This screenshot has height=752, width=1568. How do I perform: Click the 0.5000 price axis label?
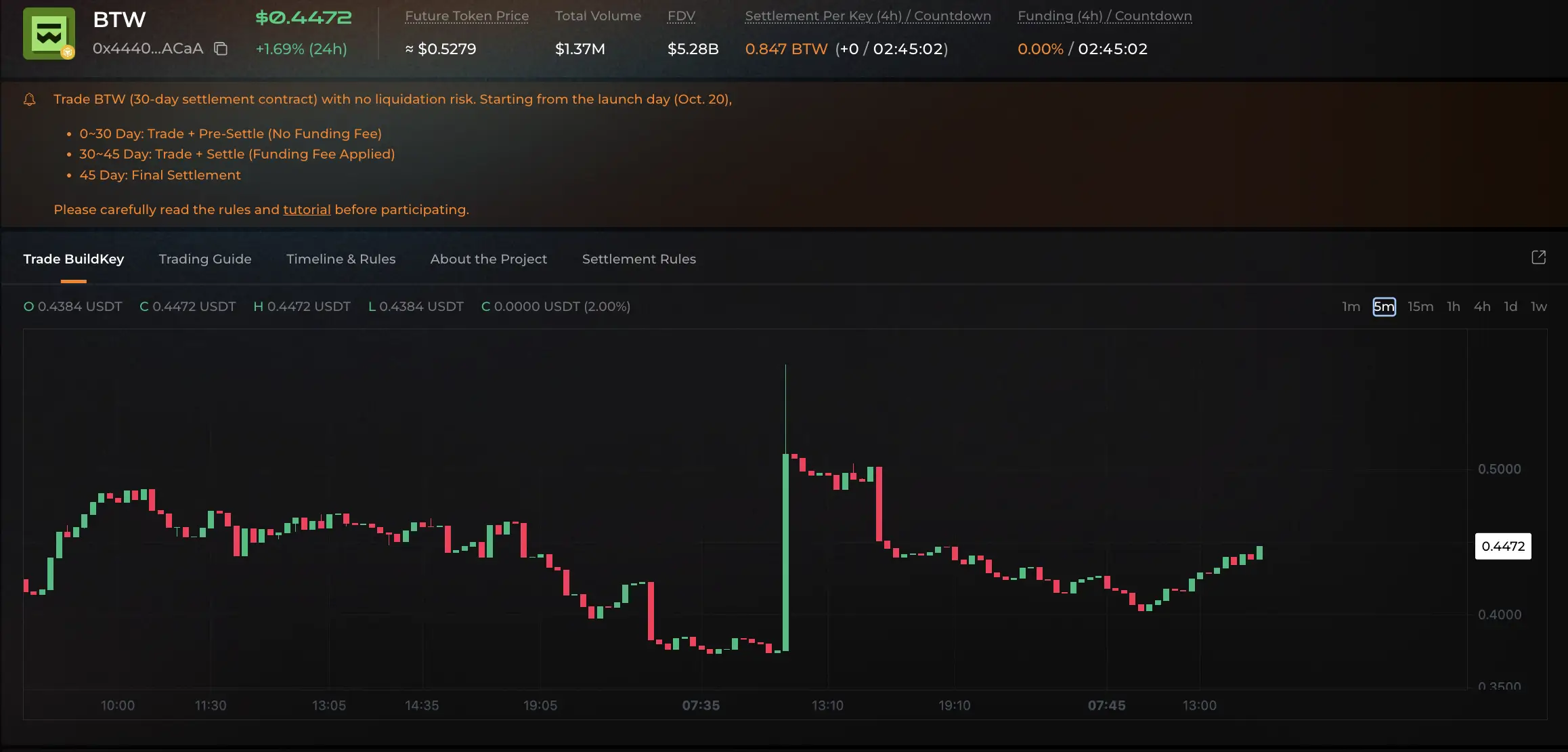(1499, 469)
